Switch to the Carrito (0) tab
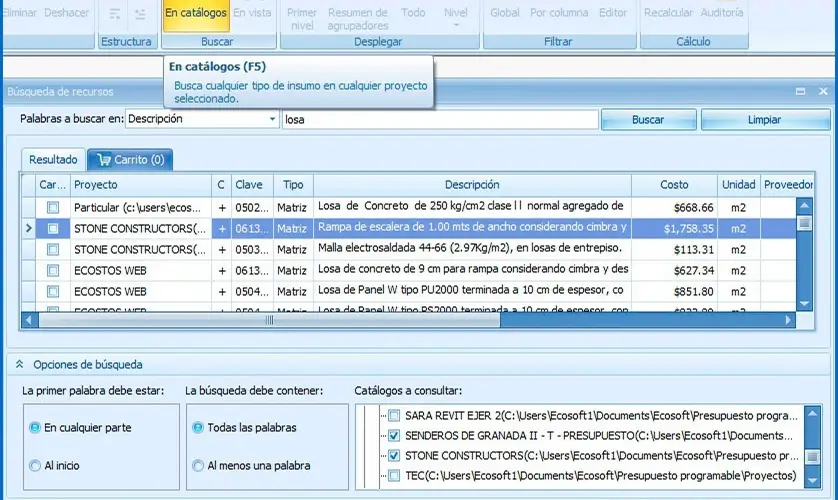 [x=130, y=160]
